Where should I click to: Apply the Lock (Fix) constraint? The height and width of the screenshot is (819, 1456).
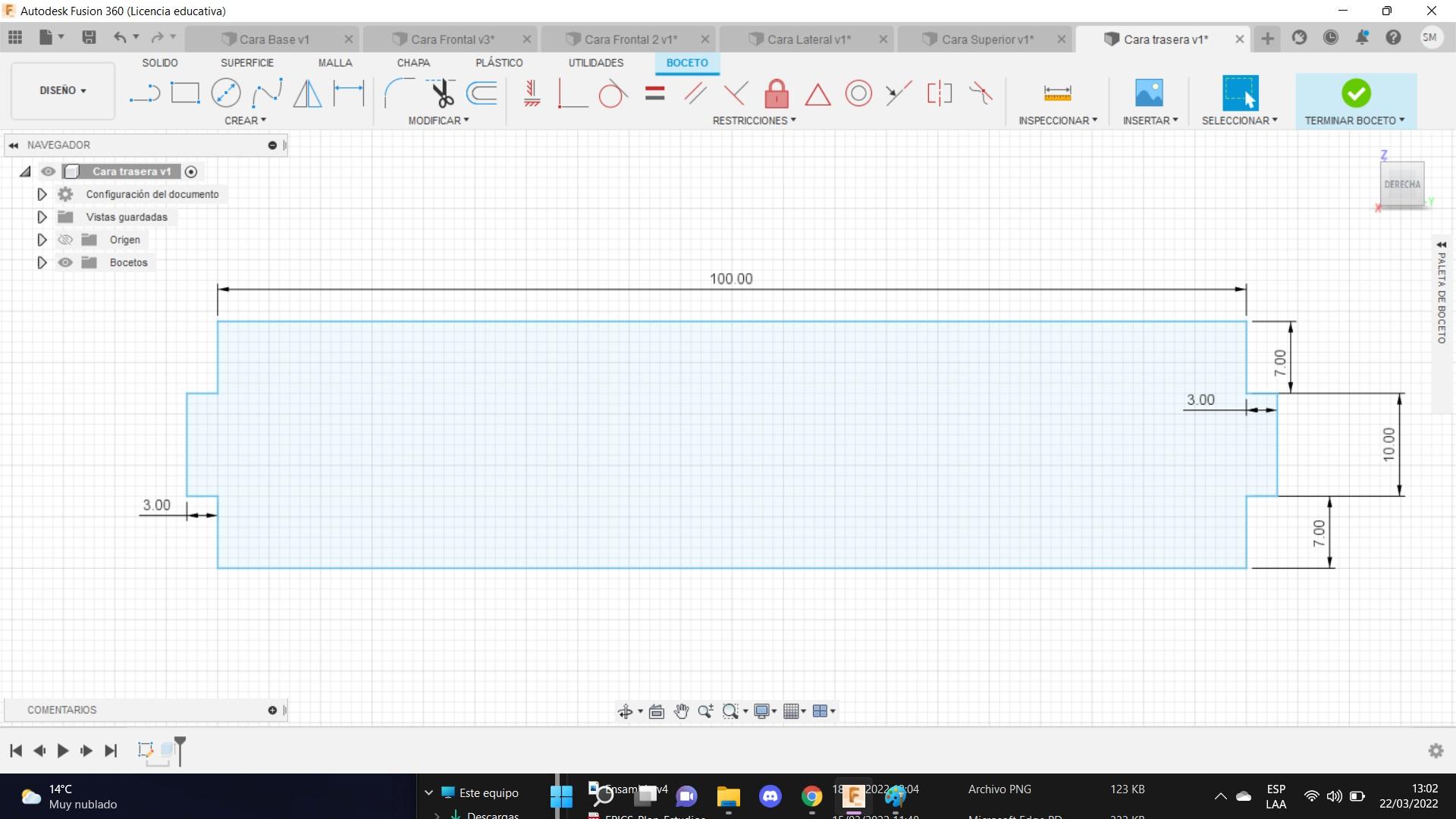point(776,94)
